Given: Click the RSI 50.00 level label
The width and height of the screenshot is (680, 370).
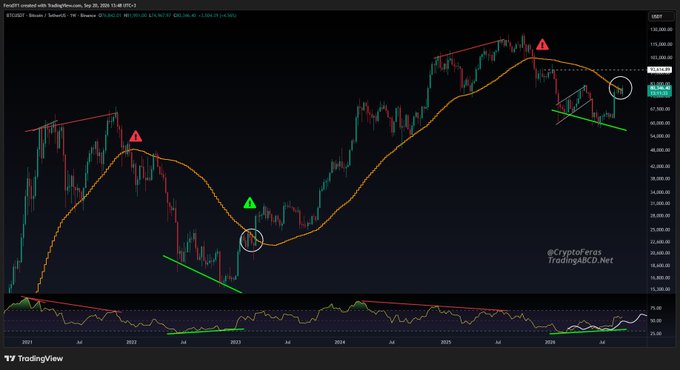Looking at the screenshot, I should [656, 321].
